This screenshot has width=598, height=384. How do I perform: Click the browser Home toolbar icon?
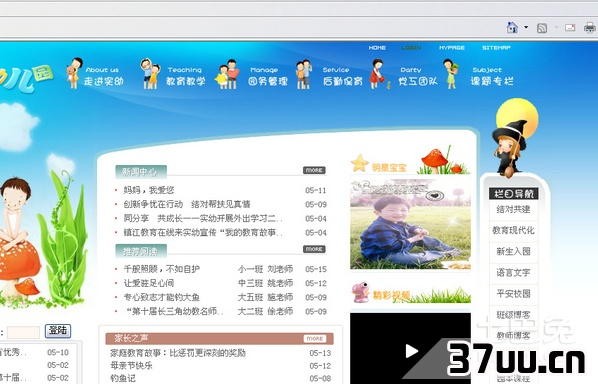point(512,27)
